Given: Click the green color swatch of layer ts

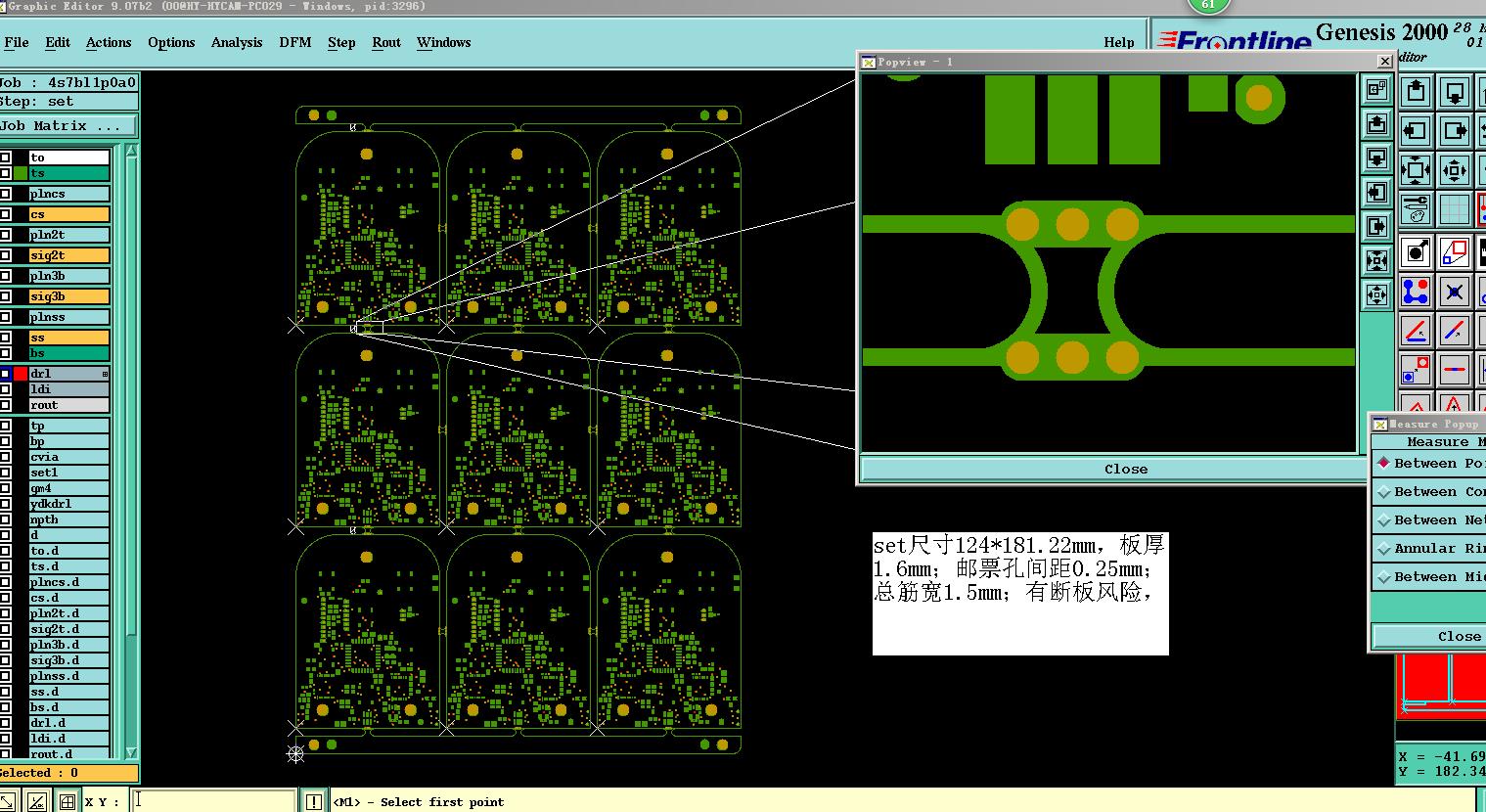Looking at the screenshot, I should 21,173.
